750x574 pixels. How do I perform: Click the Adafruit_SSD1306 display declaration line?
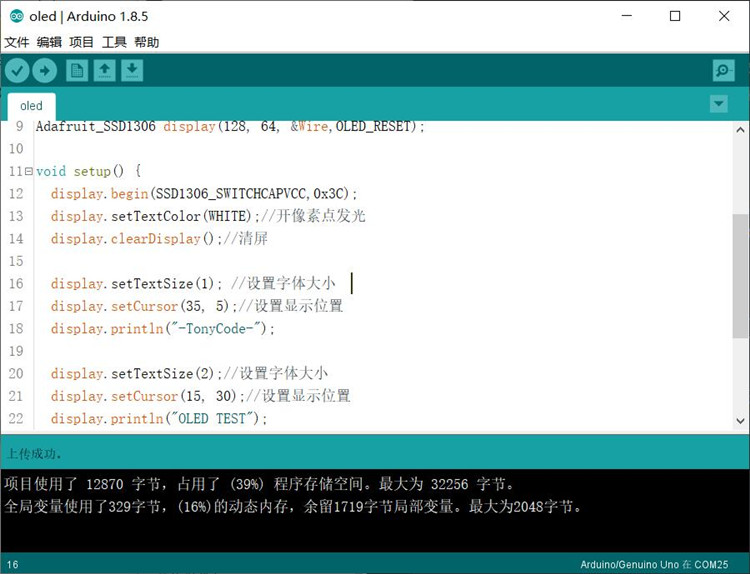(230, 126)
